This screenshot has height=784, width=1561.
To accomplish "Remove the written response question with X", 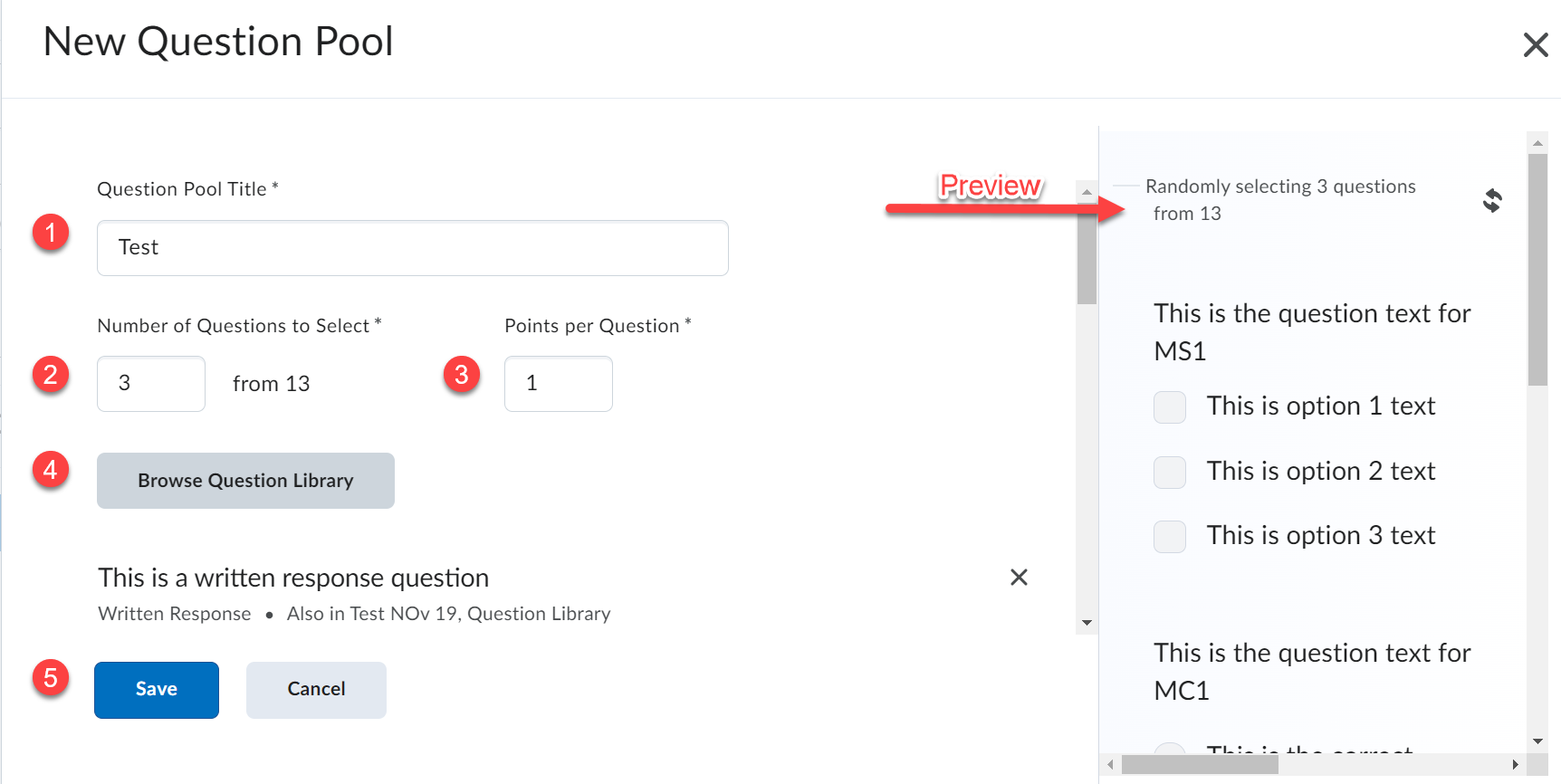I will (x=1019, y=578).
